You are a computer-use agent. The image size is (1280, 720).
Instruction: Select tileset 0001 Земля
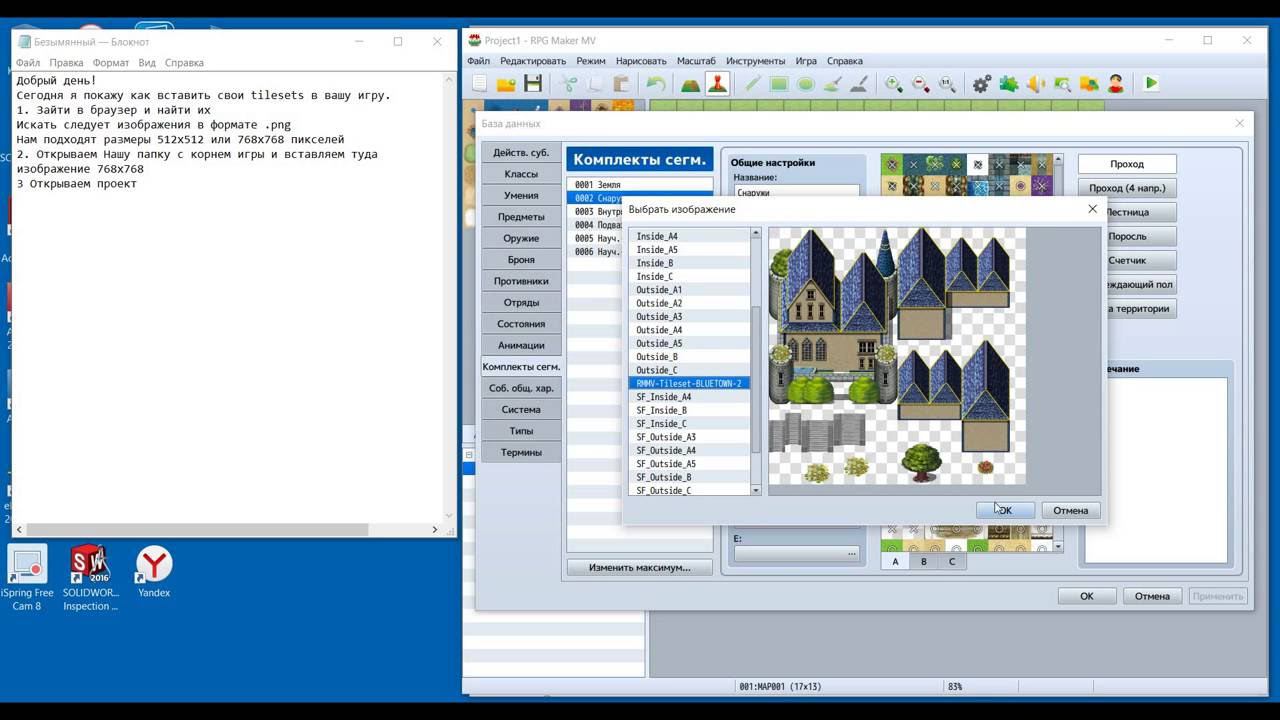tap(640, 185)
